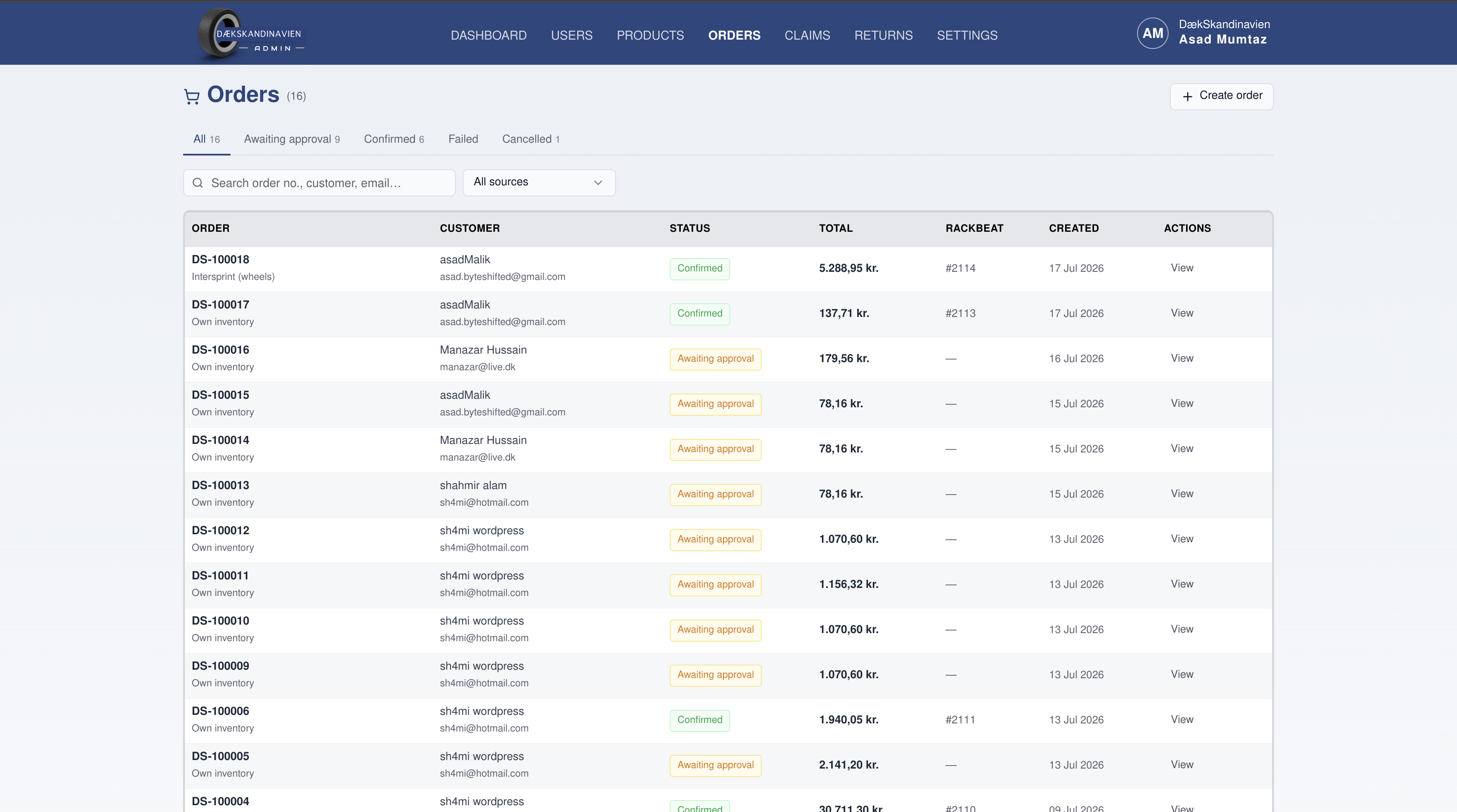
Task: Open the AM user avatar
Action: (x=1152, y=33)
